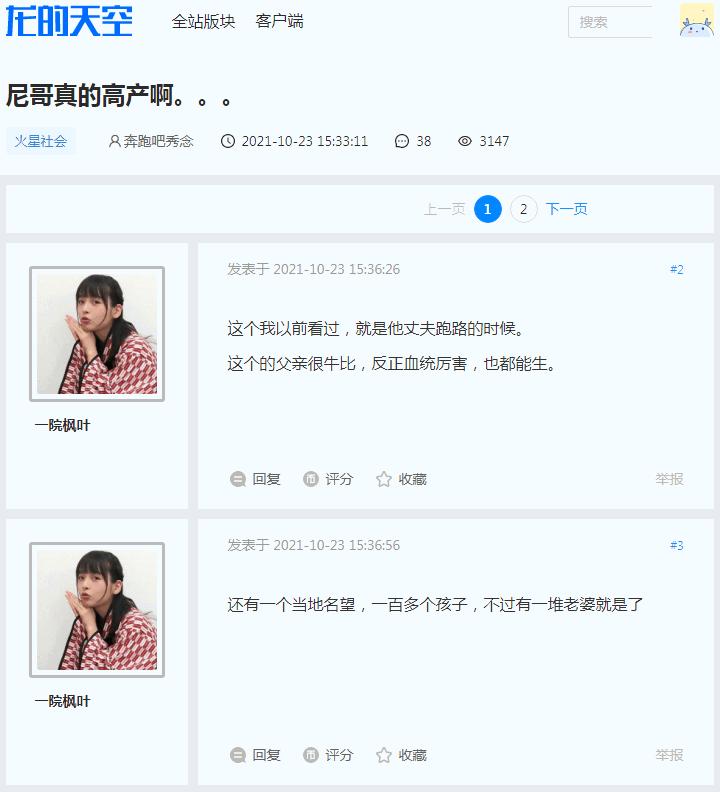Screen dimensions: 720x792
Task: Open avatar thumbnail on post #2
Action: click(97, 334)
